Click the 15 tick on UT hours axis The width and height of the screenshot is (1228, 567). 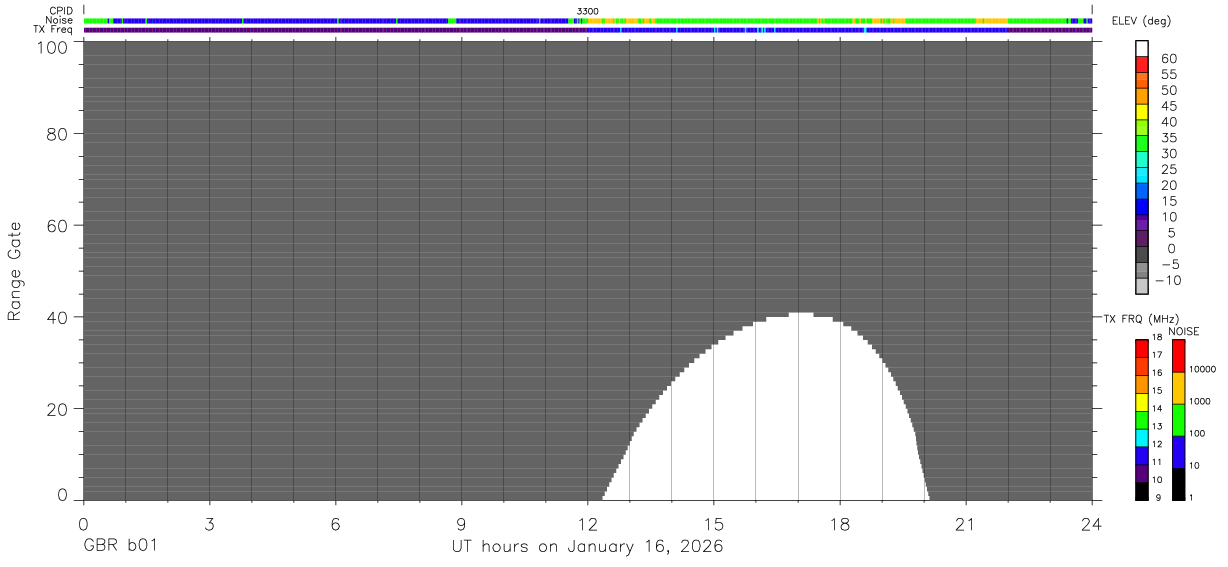(x=713, y=523)
